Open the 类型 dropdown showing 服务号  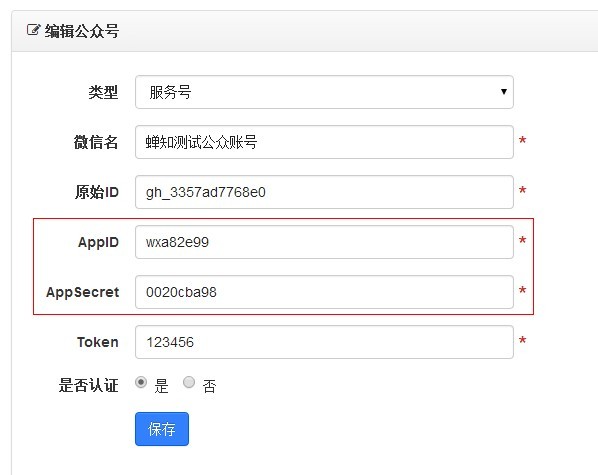coord(324,92)
